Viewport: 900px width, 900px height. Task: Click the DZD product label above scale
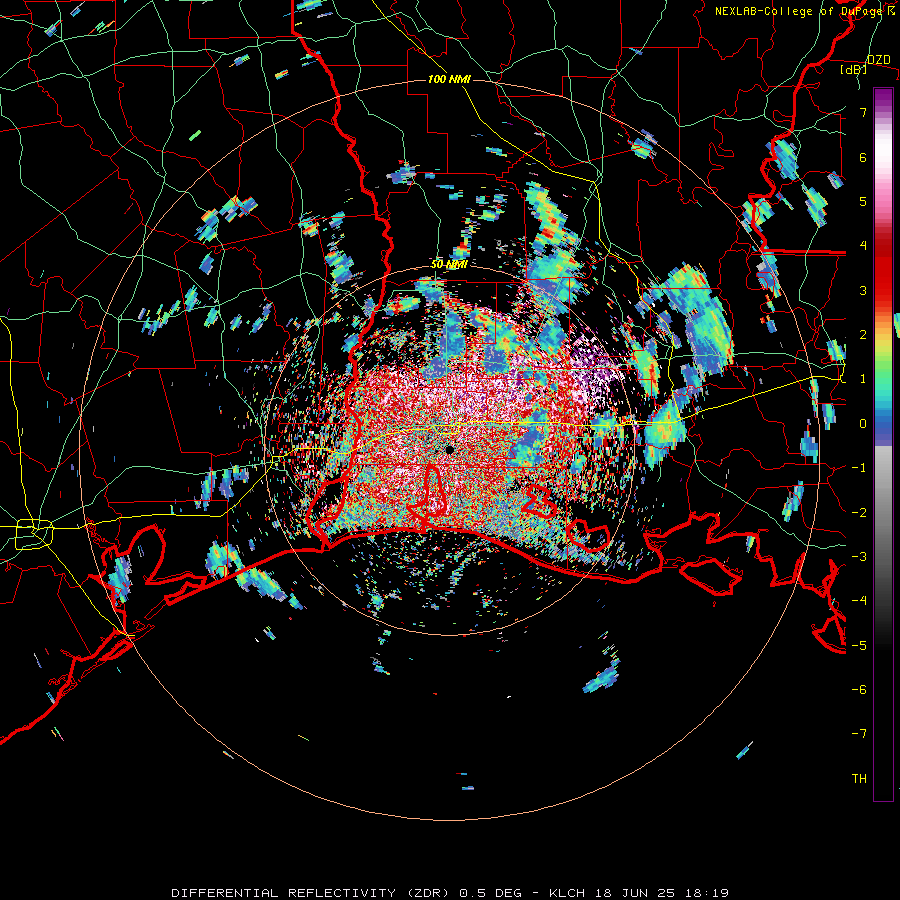[x=878, y=60]
